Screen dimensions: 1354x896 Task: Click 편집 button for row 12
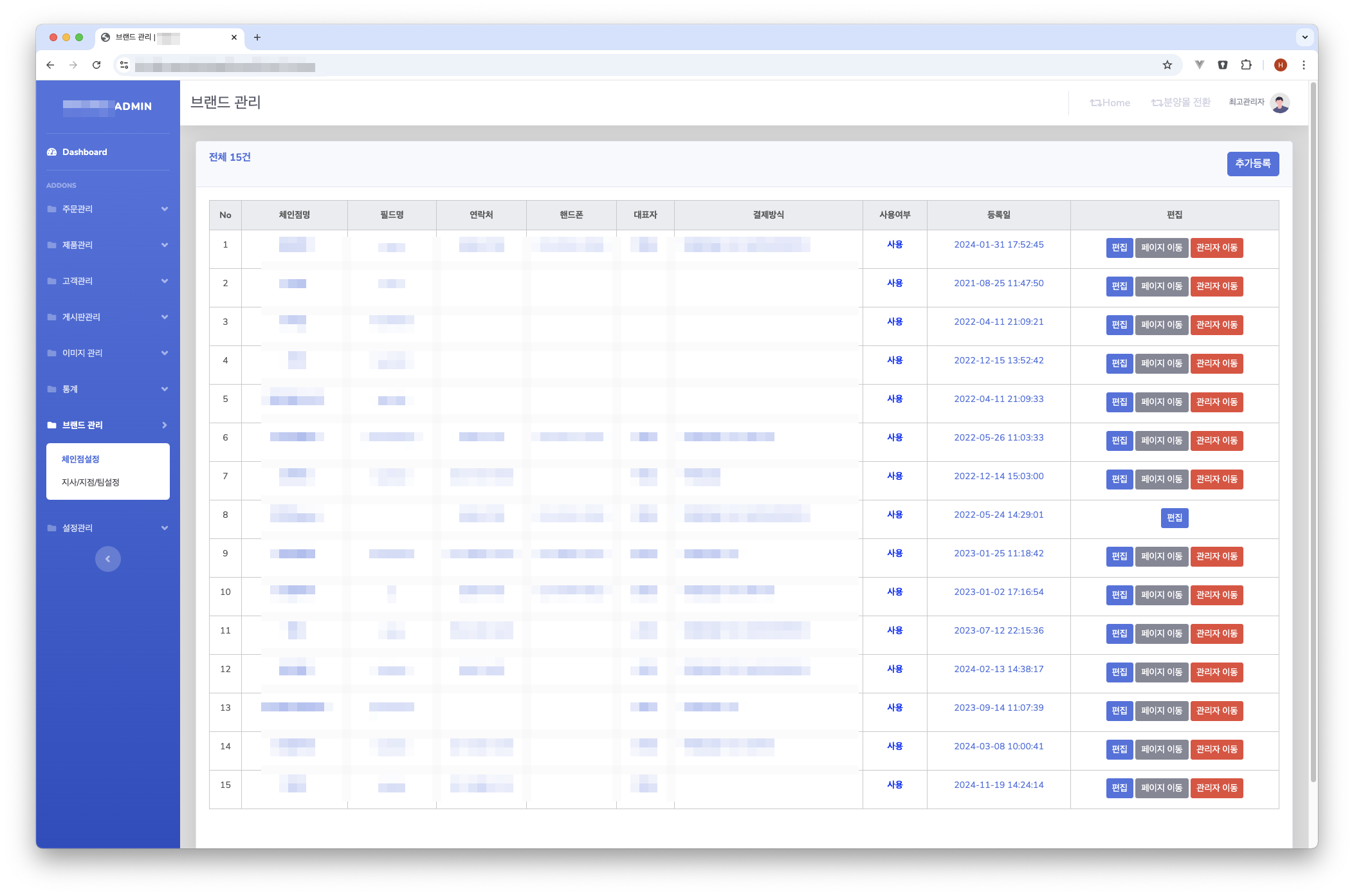point(1119,672)
